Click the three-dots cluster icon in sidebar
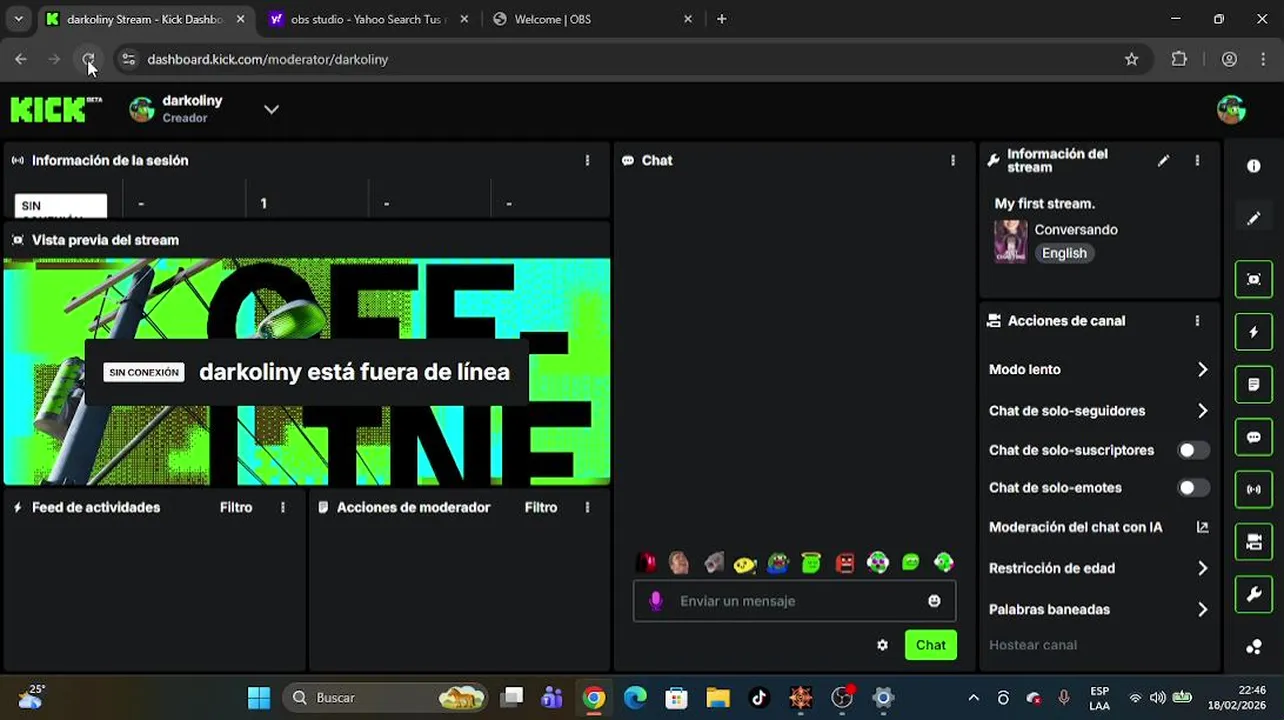This screenshot has width=1284, height=720. [1253, 647]
